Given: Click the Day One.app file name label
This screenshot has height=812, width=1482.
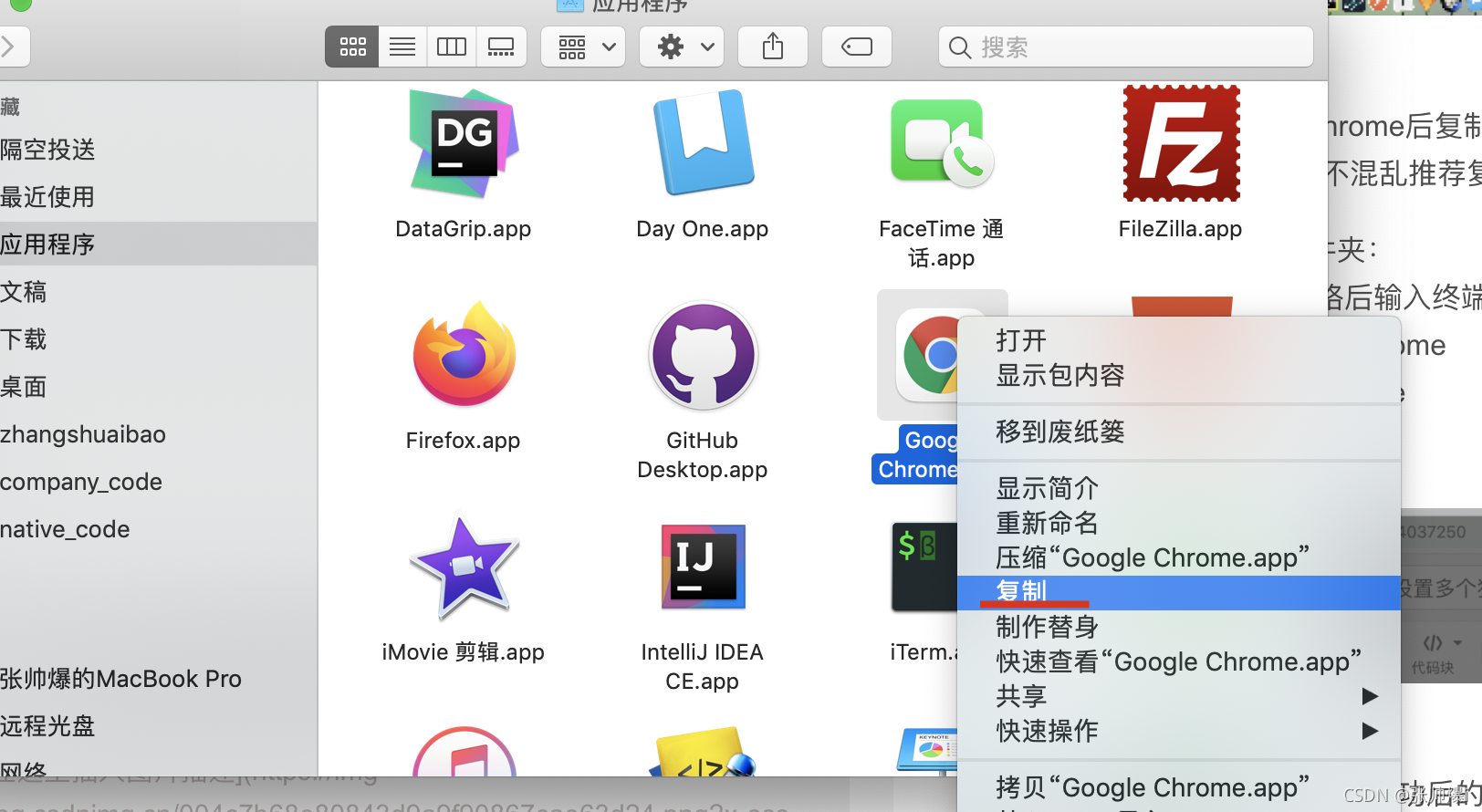Looking at the screenshot, I should (x=703, y=229).
